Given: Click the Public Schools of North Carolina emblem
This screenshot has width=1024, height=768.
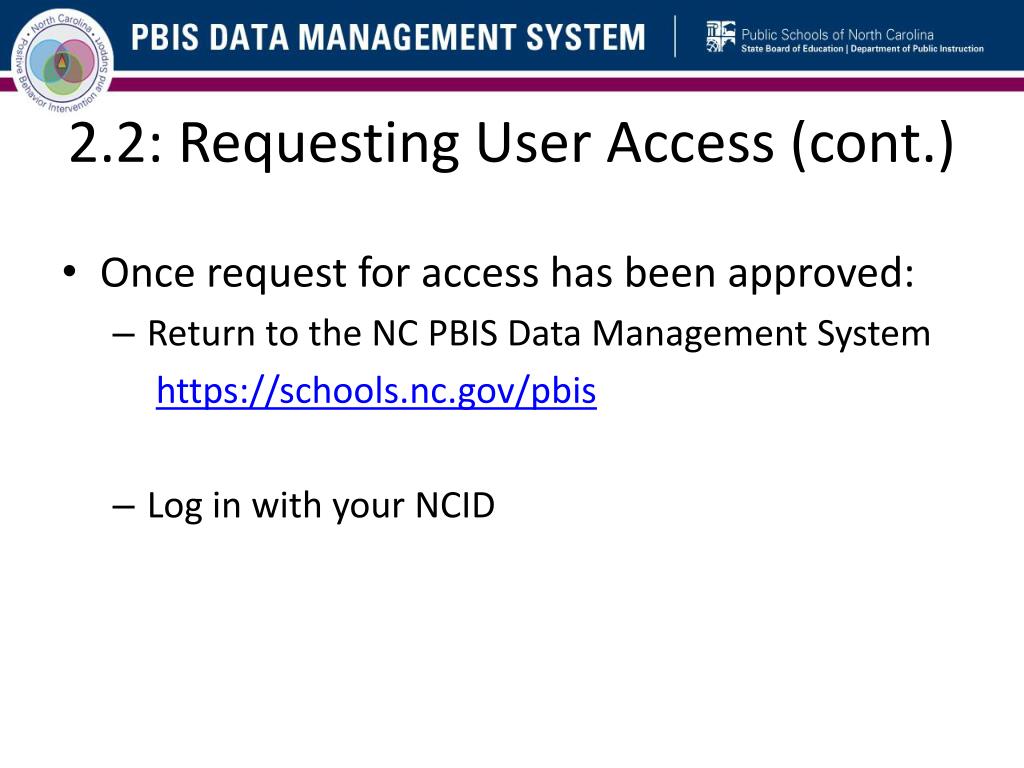Looking at the screenshot, I should (721, 37).
